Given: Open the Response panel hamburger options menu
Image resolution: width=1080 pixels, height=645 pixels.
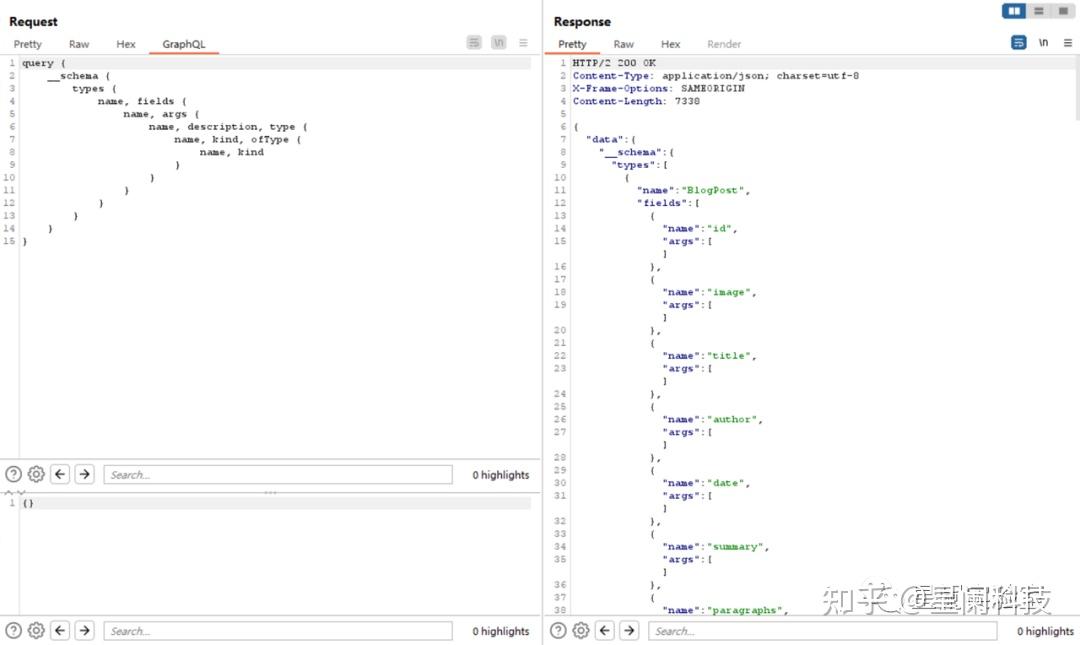Looking at the screenshot, I should 1067,43.
